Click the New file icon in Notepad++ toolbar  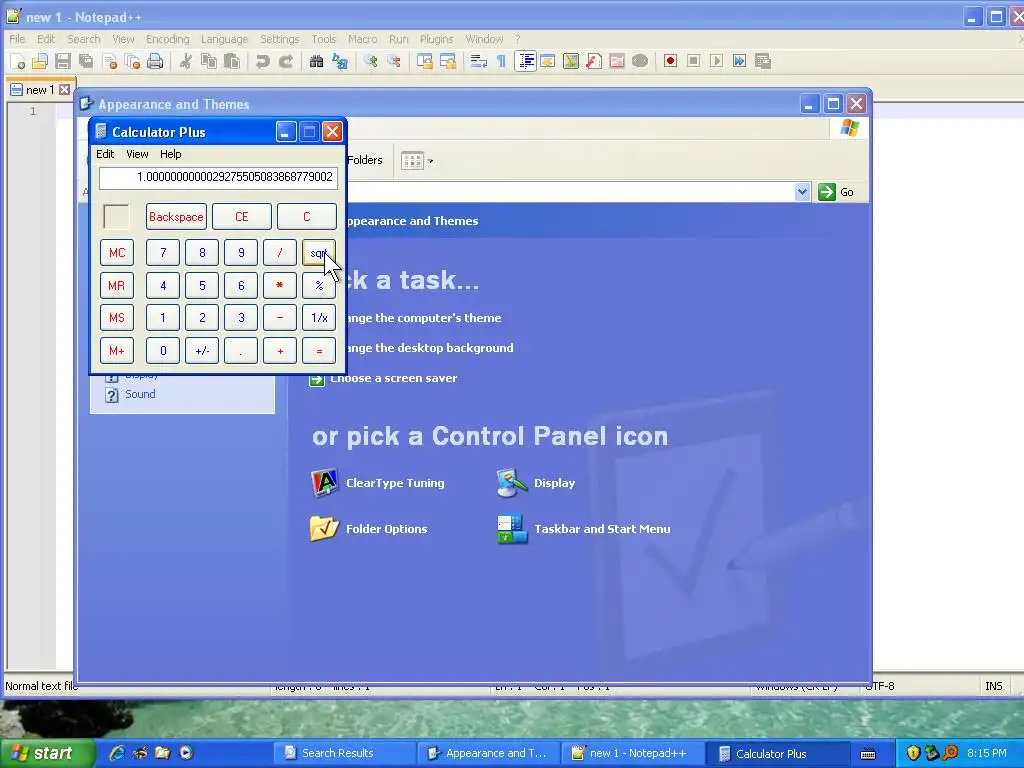pos(18,61)
